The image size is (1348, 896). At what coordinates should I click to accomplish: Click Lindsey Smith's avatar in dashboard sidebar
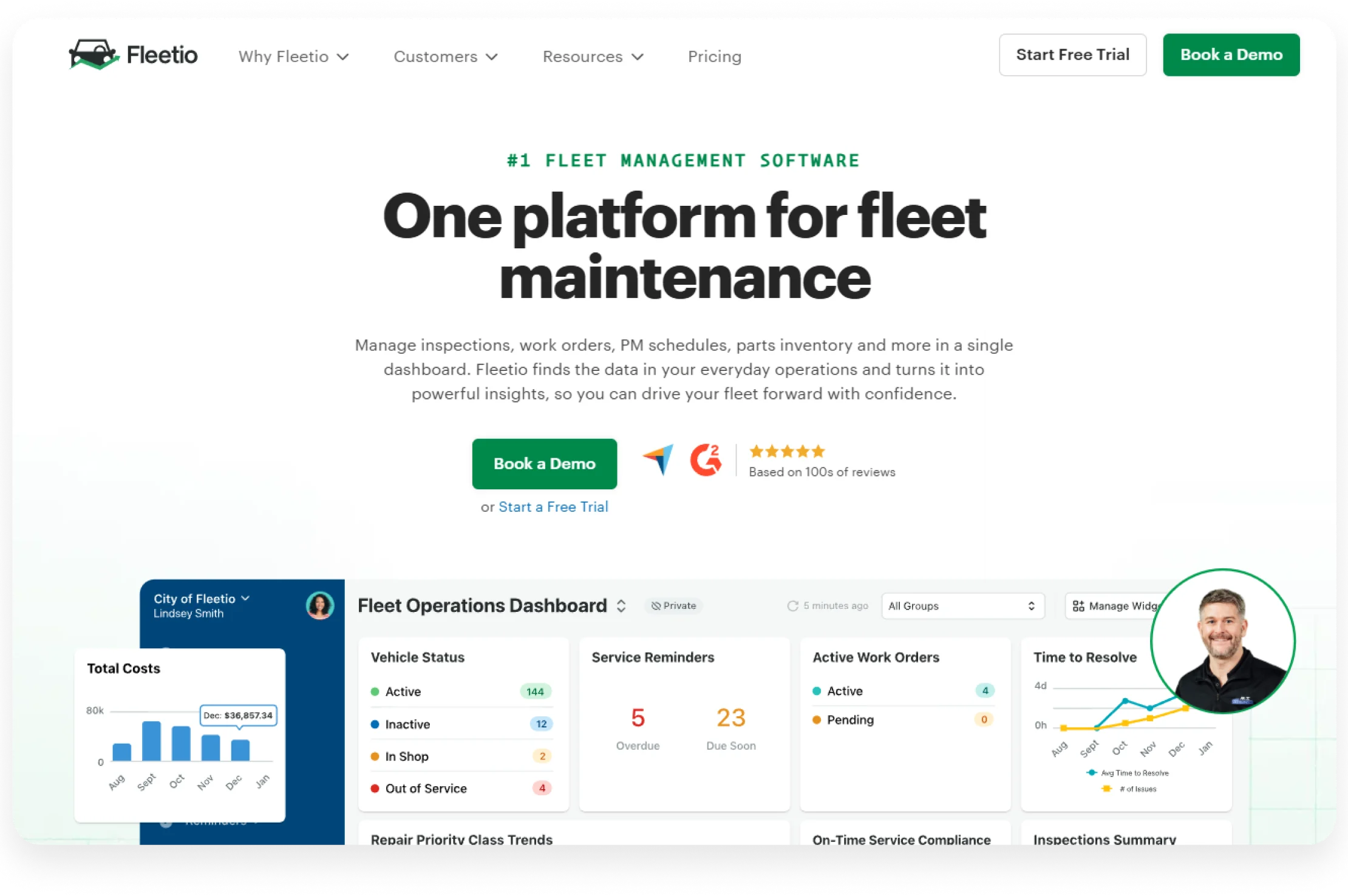click(320, 605)
